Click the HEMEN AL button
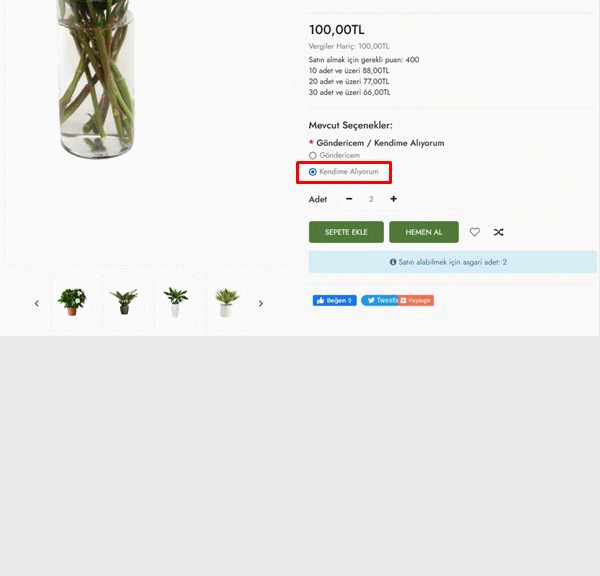 tap(424, 232)
